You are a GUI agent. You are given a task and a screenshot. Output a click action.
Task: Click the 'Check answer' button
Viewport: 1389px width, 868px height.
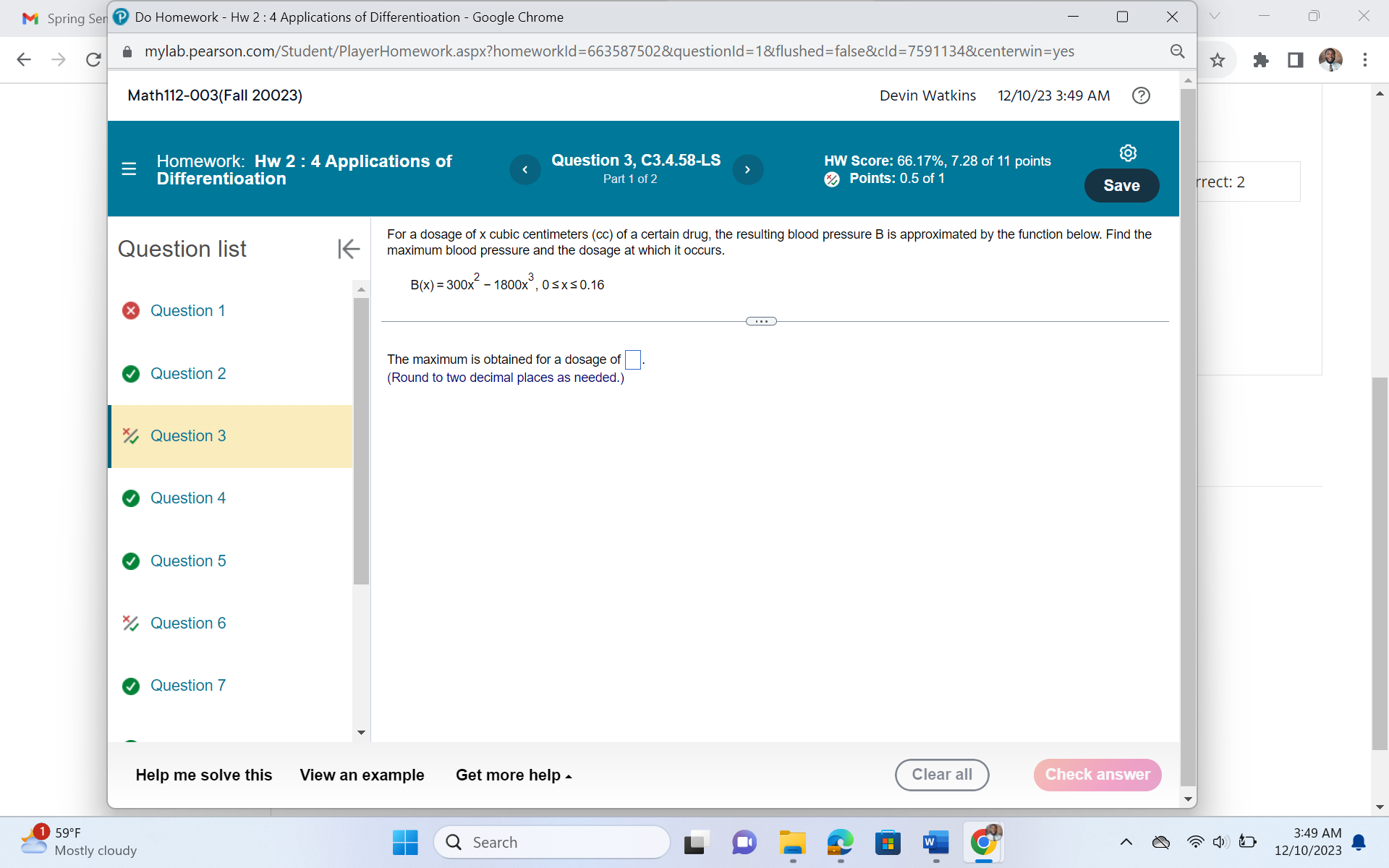click(x=1097, y=774)
